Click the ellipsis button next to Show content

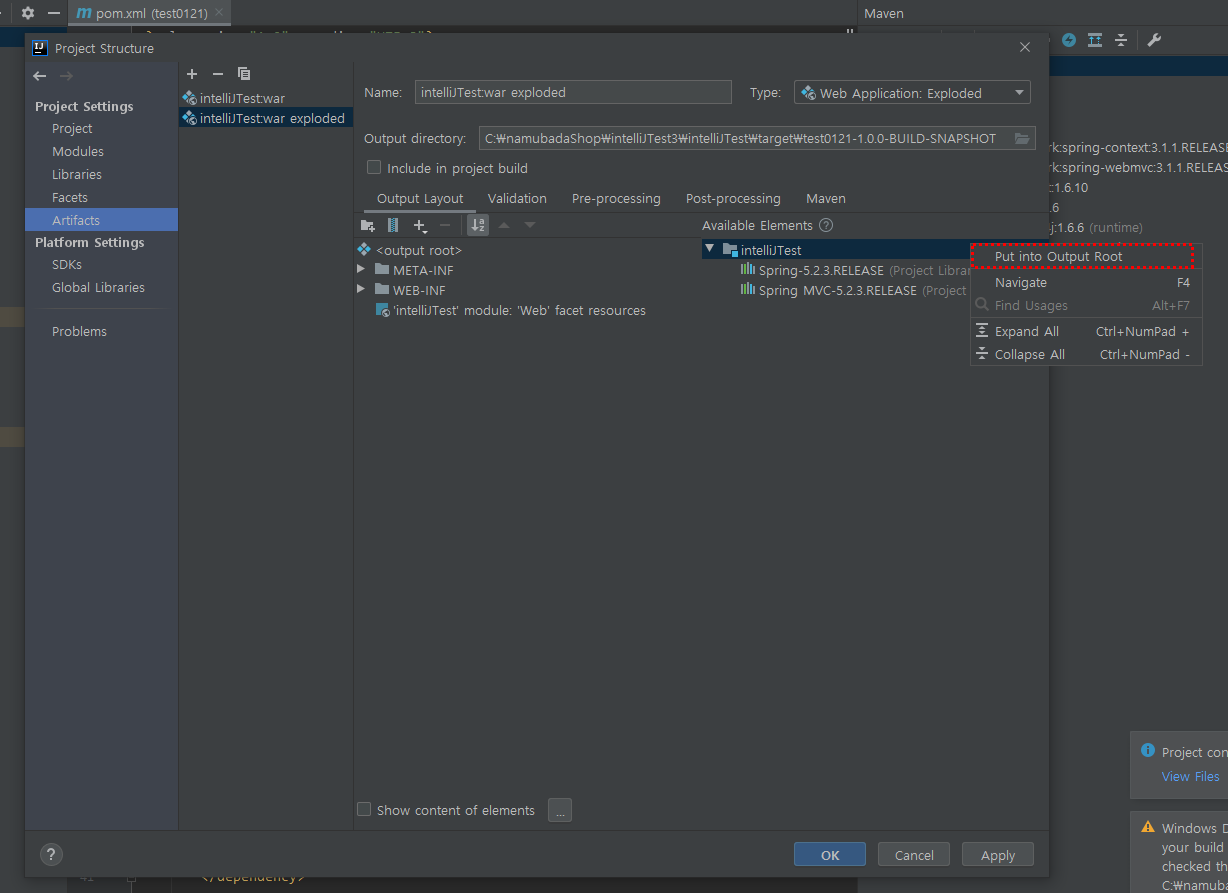pyautogui.click(x=560, y=810)
